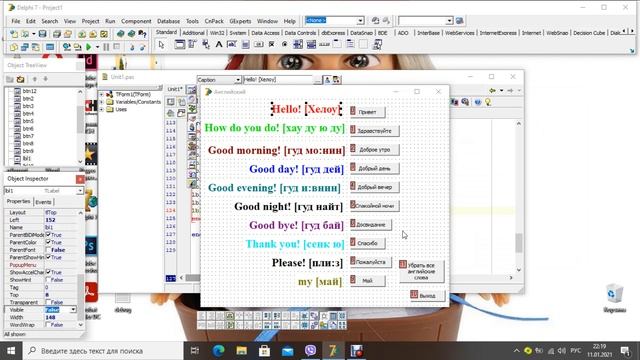Click the 'Убрать все английские слова' button

pos(421,271)
